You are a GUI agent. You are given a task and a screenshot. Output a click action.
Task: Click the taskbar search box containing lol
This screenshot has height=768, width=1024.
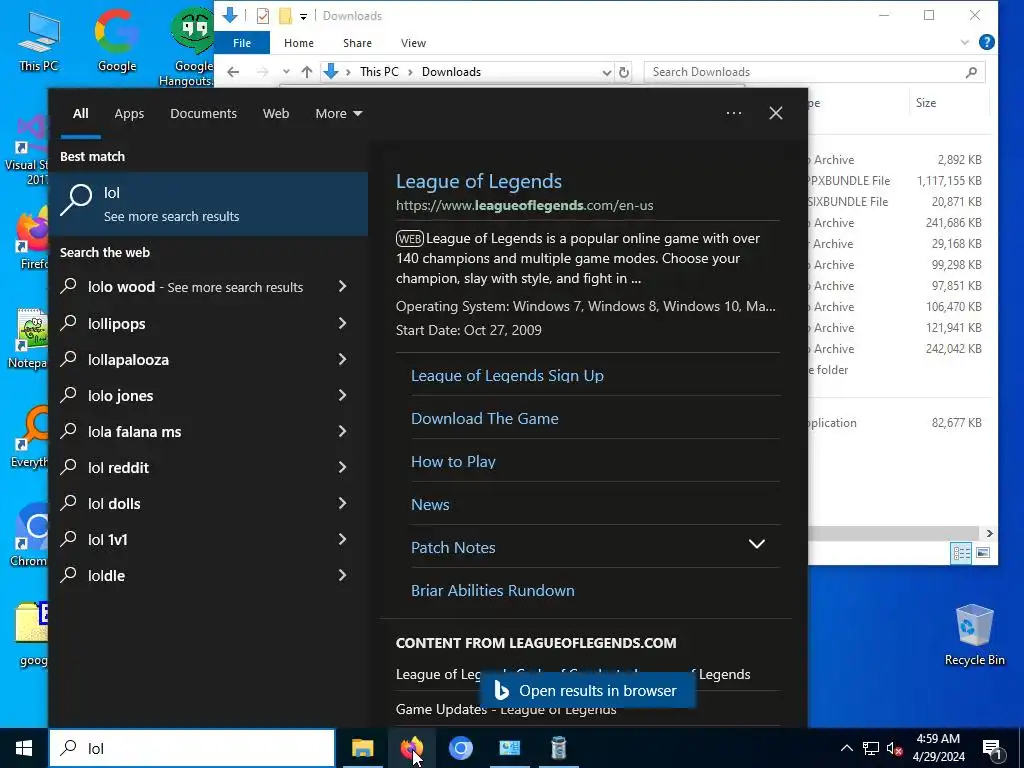pos(192,748)
